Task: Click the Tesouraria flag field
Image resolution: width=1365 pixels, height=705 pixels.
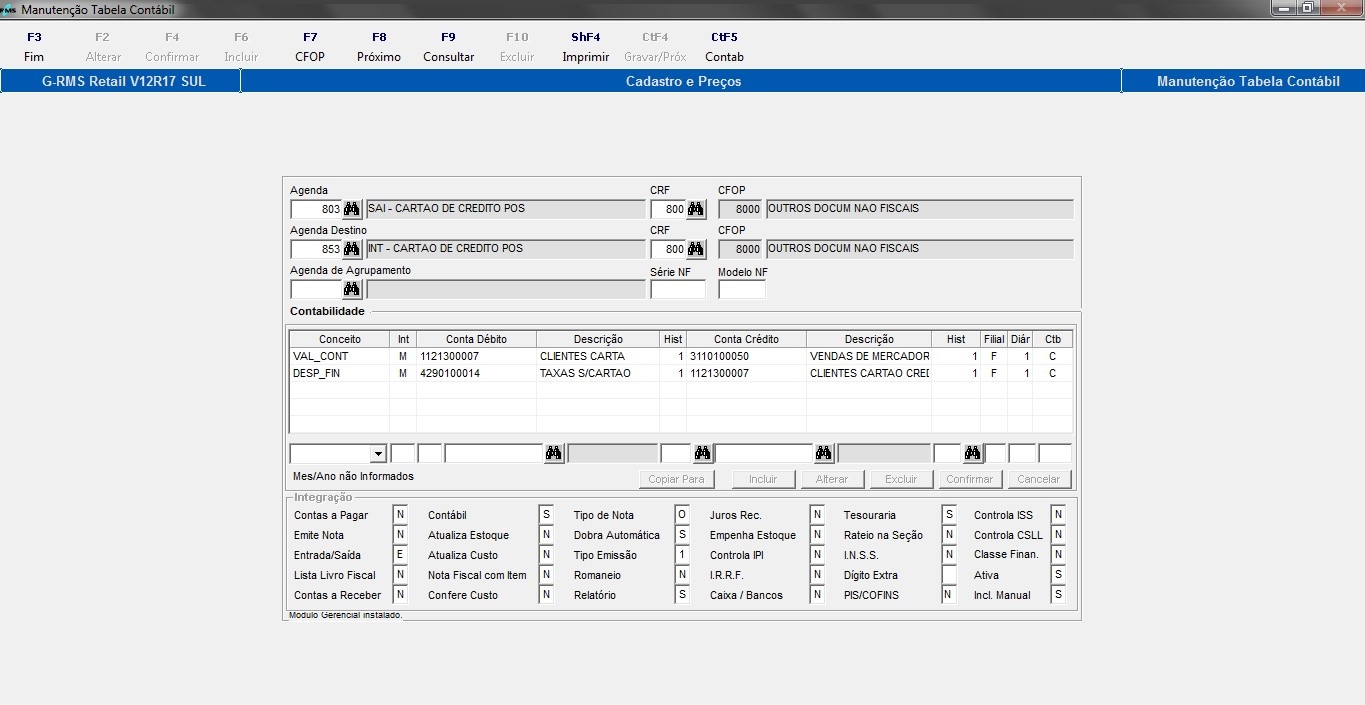Action: pos(949,515)
